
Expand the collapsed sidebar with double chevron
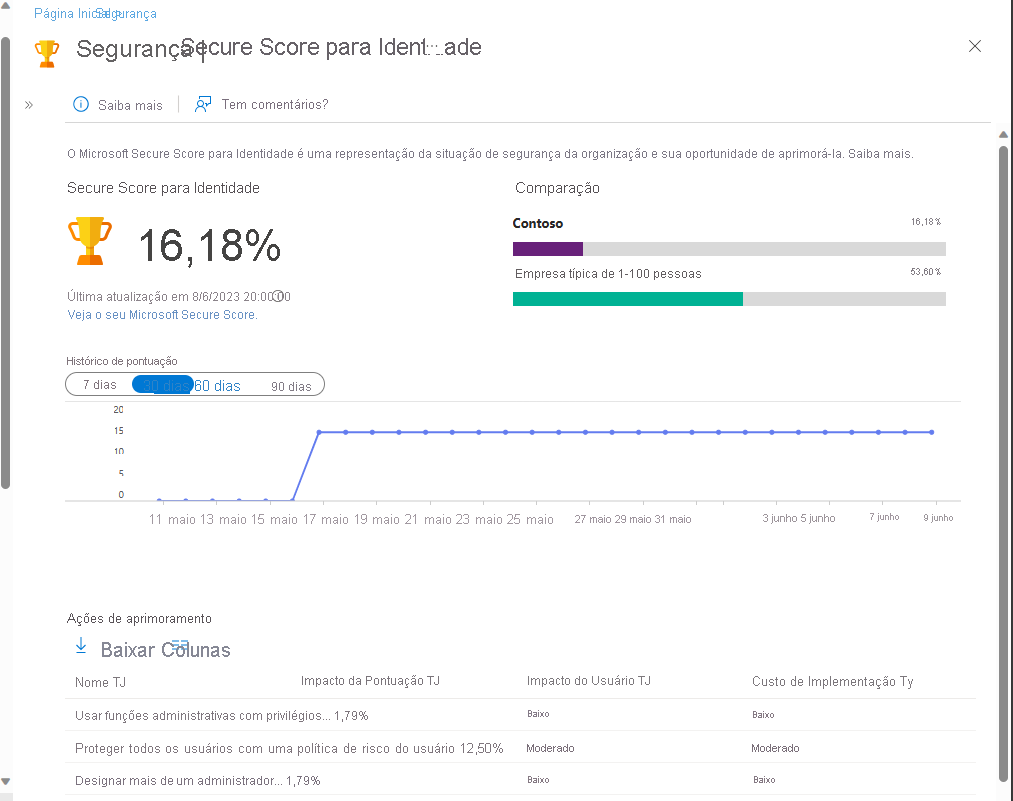(28, 105)
